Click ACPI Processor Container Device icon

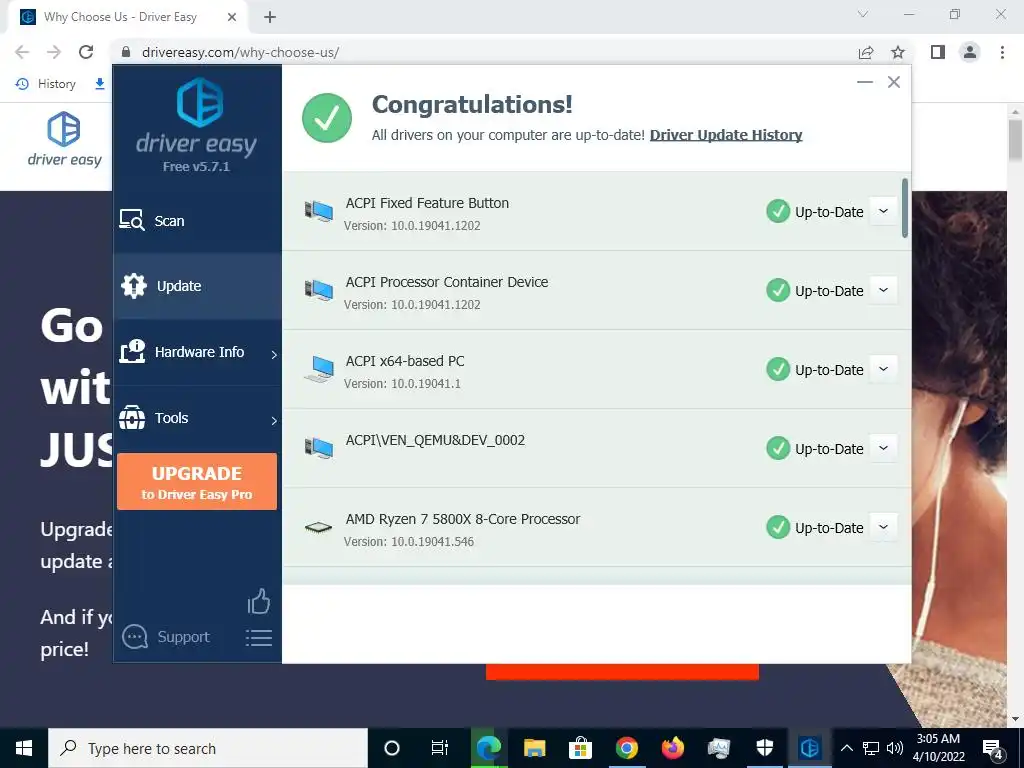(319, 290)
